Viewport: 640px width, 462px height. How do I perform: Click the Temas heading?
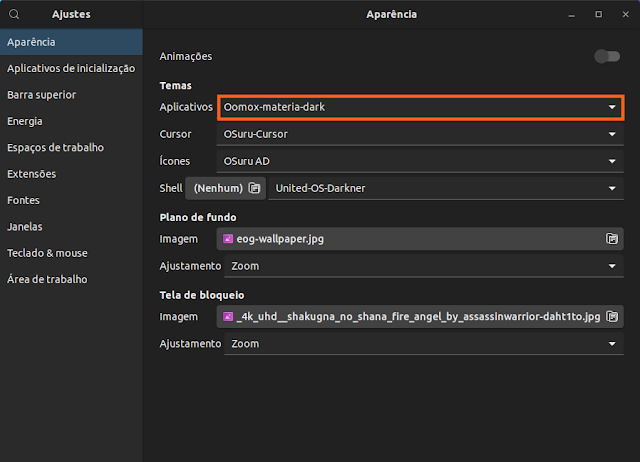[176, 86]
